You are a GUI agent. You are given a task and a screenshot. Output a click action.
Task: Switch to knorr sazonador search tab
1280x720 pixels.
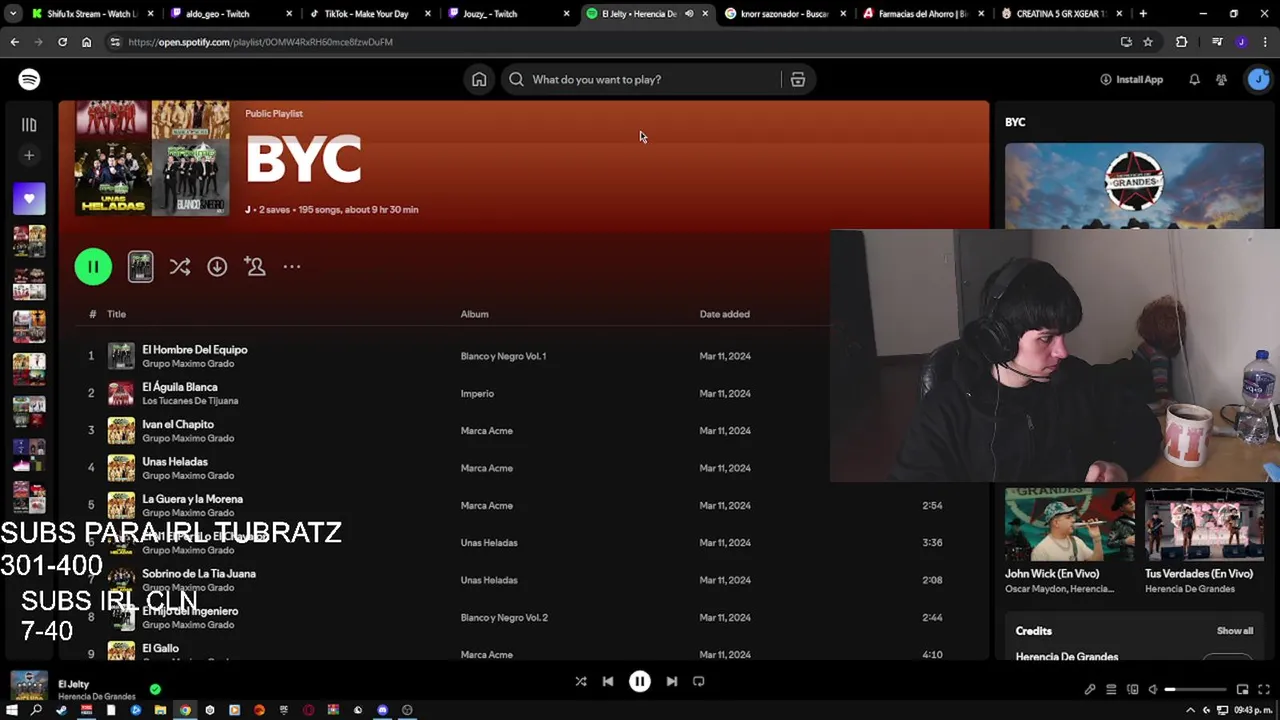pyautogui.click(x=784, y=14)
